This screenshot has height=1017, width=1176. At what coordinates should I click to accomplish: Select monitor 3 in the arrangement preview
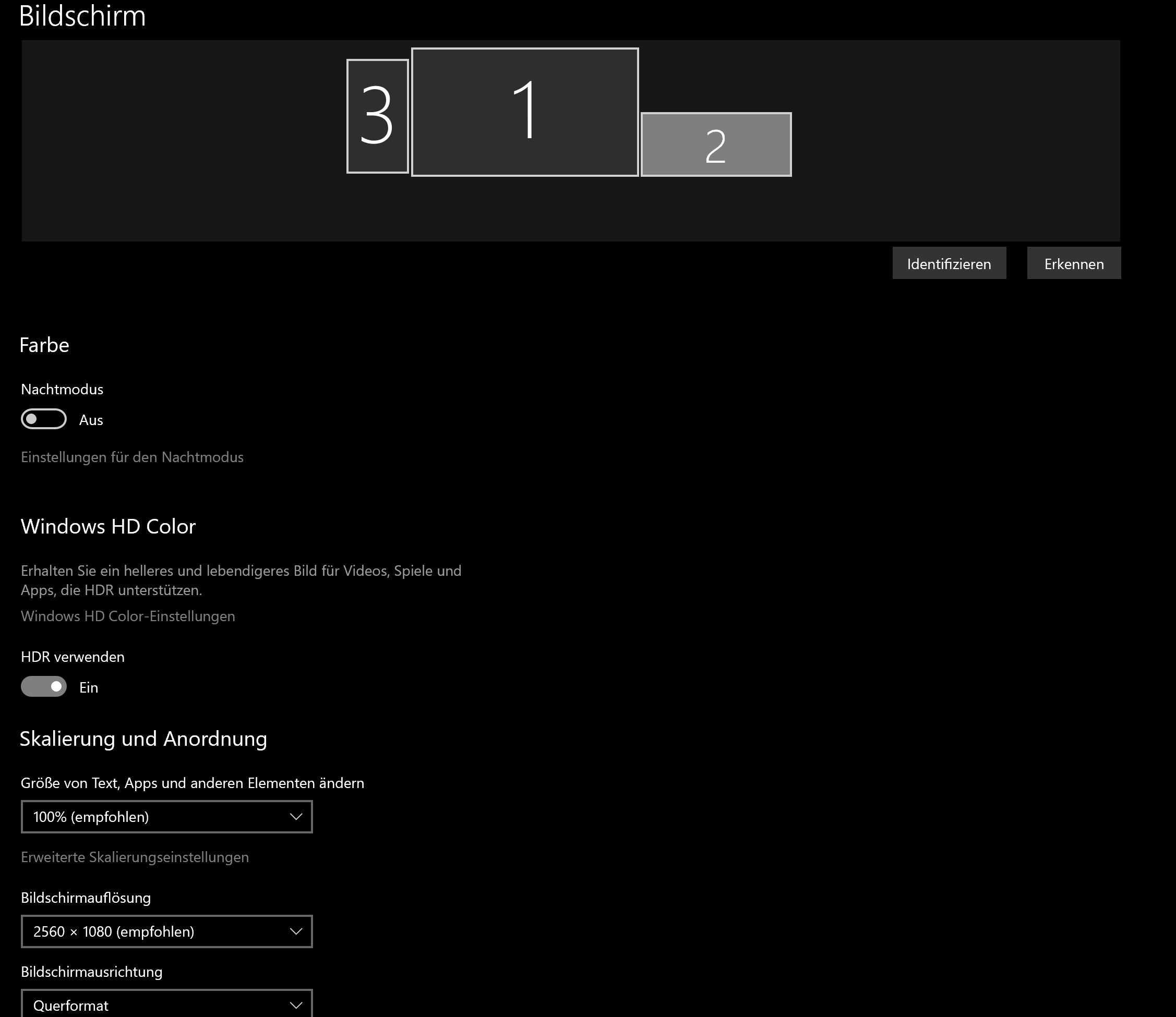(x=377, y=116)
